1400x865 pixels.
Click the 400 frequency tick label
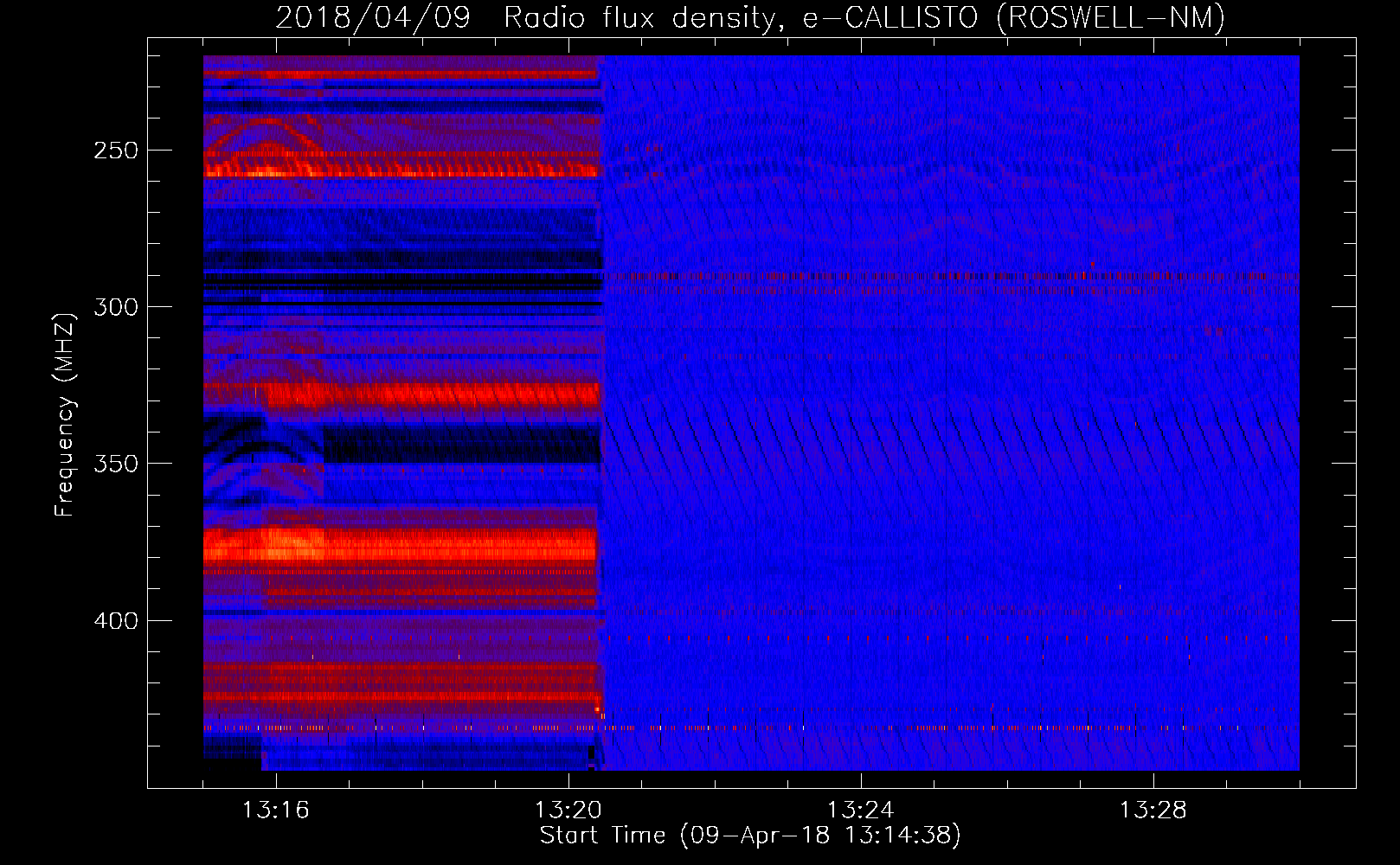[116, 621]
